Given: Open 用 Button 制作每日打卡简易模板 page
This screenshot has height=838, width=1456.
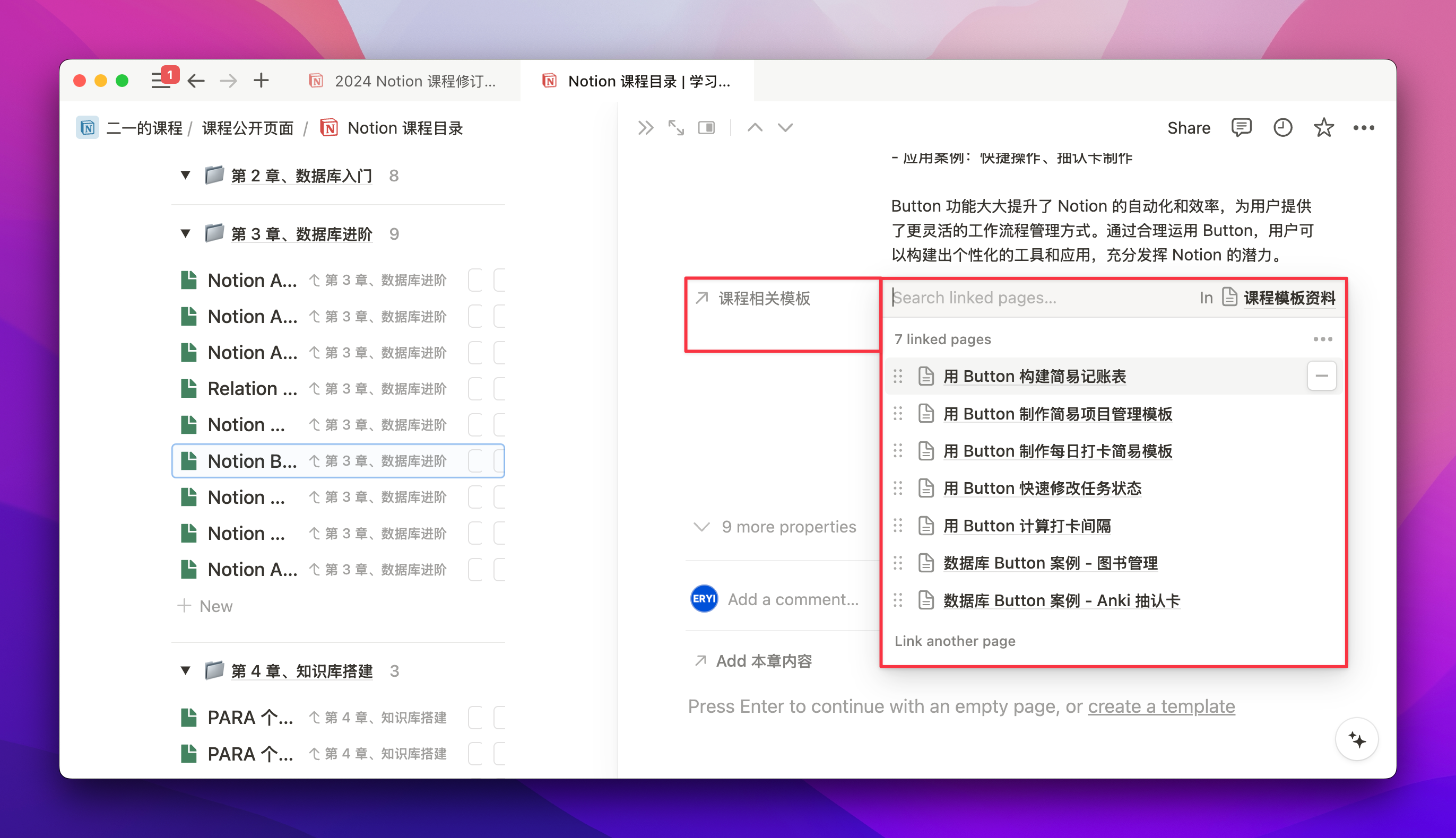Looking at the screenshot, I should click(x=1057, y=451).
